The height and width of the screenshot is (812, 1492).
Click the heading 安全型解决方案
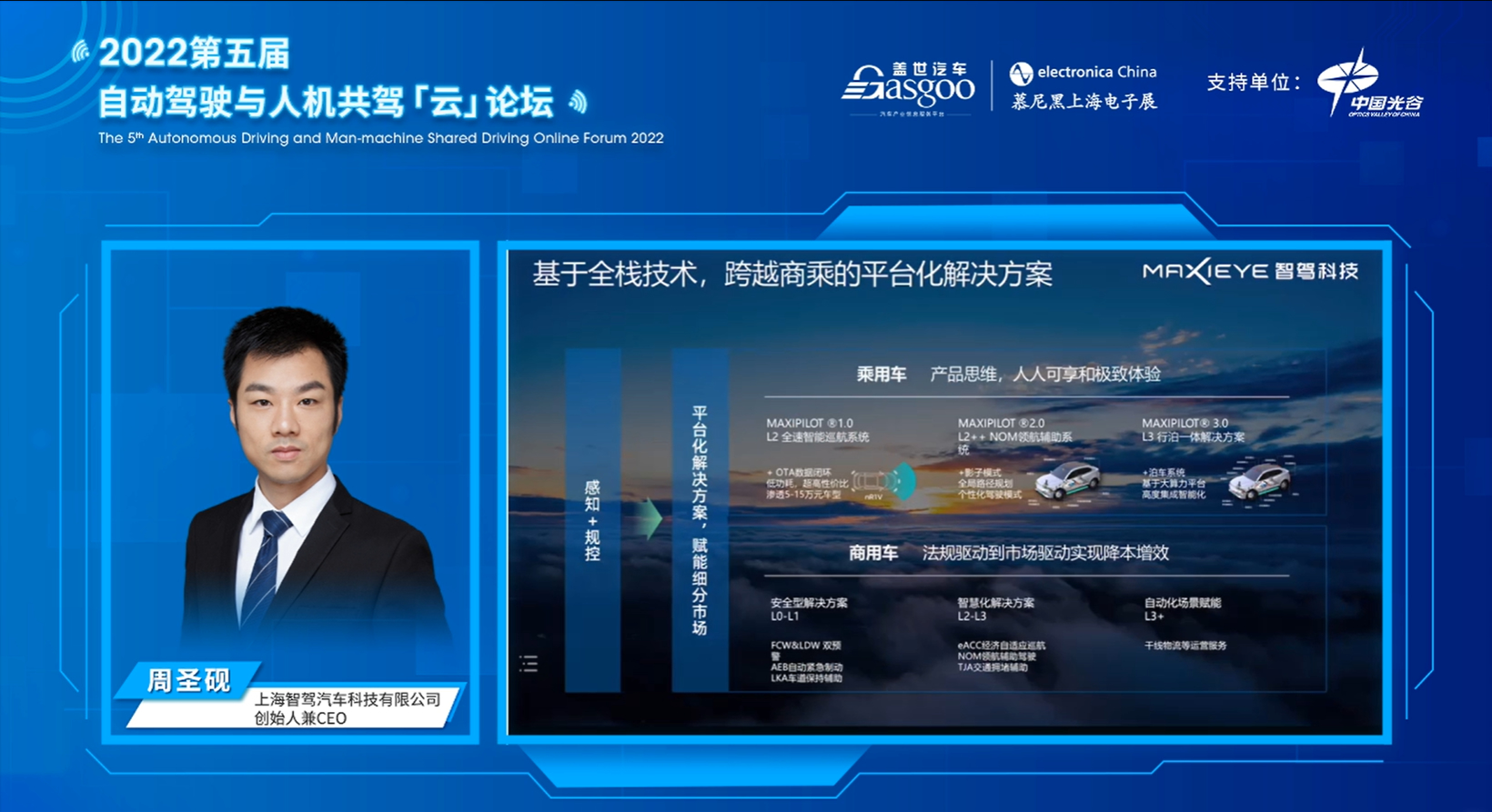tap(809, 603)
